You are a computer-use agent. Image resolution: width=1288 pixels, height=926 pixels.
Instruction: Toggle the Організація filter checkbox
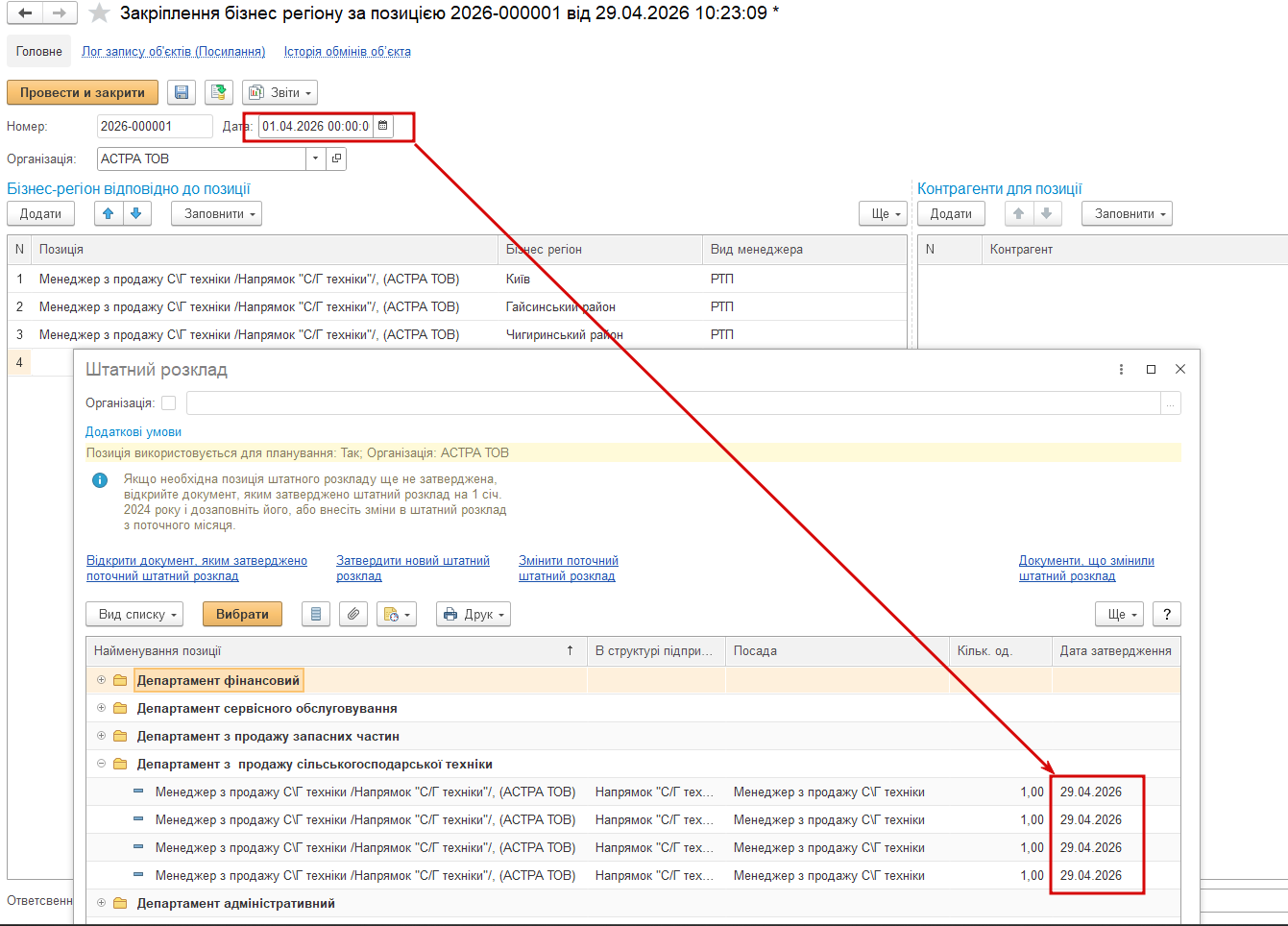(x=169, y=403)
